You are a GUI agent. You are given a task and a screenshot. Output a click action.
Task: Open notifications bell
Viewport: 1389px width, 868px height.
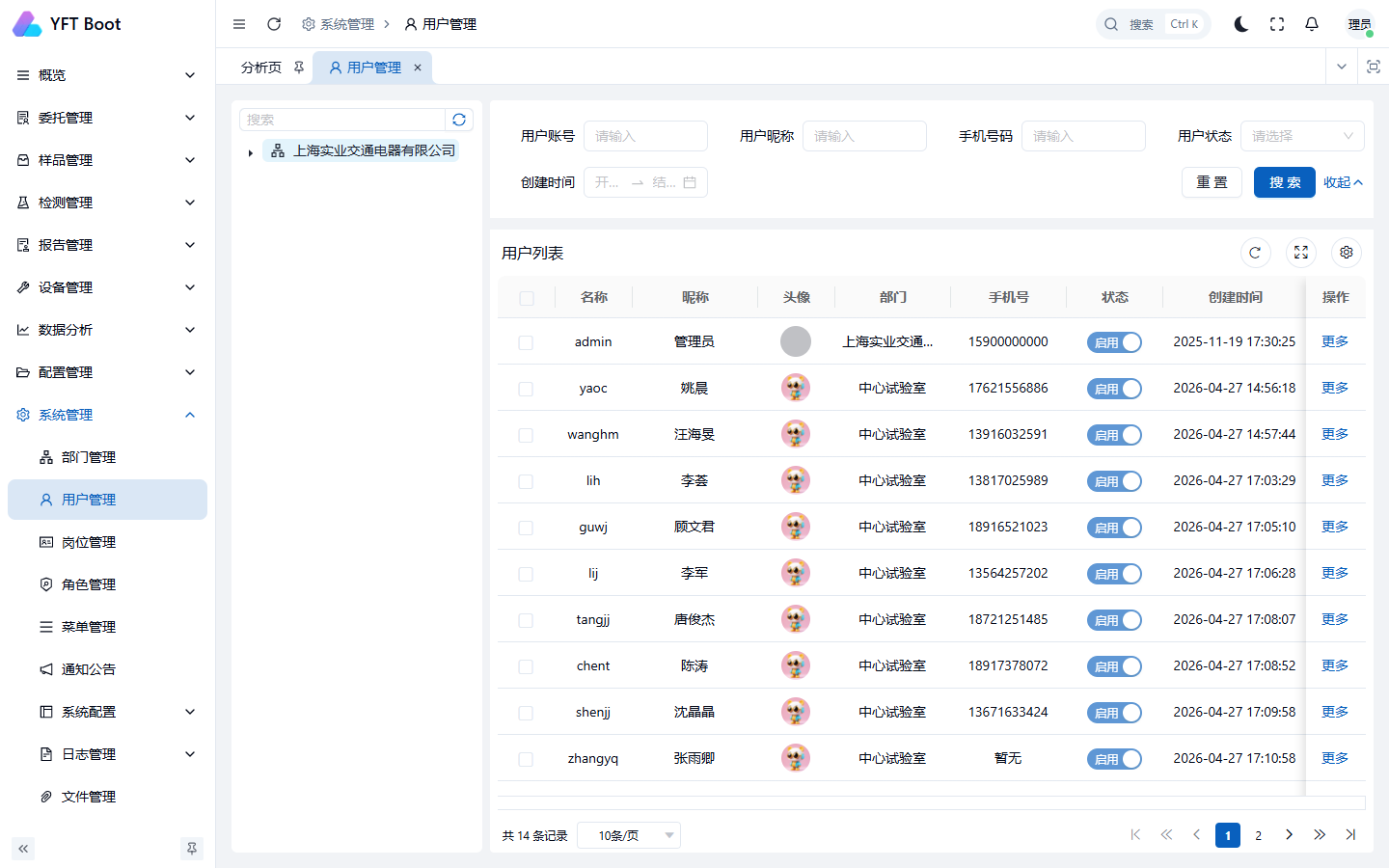pos(1312,24)
